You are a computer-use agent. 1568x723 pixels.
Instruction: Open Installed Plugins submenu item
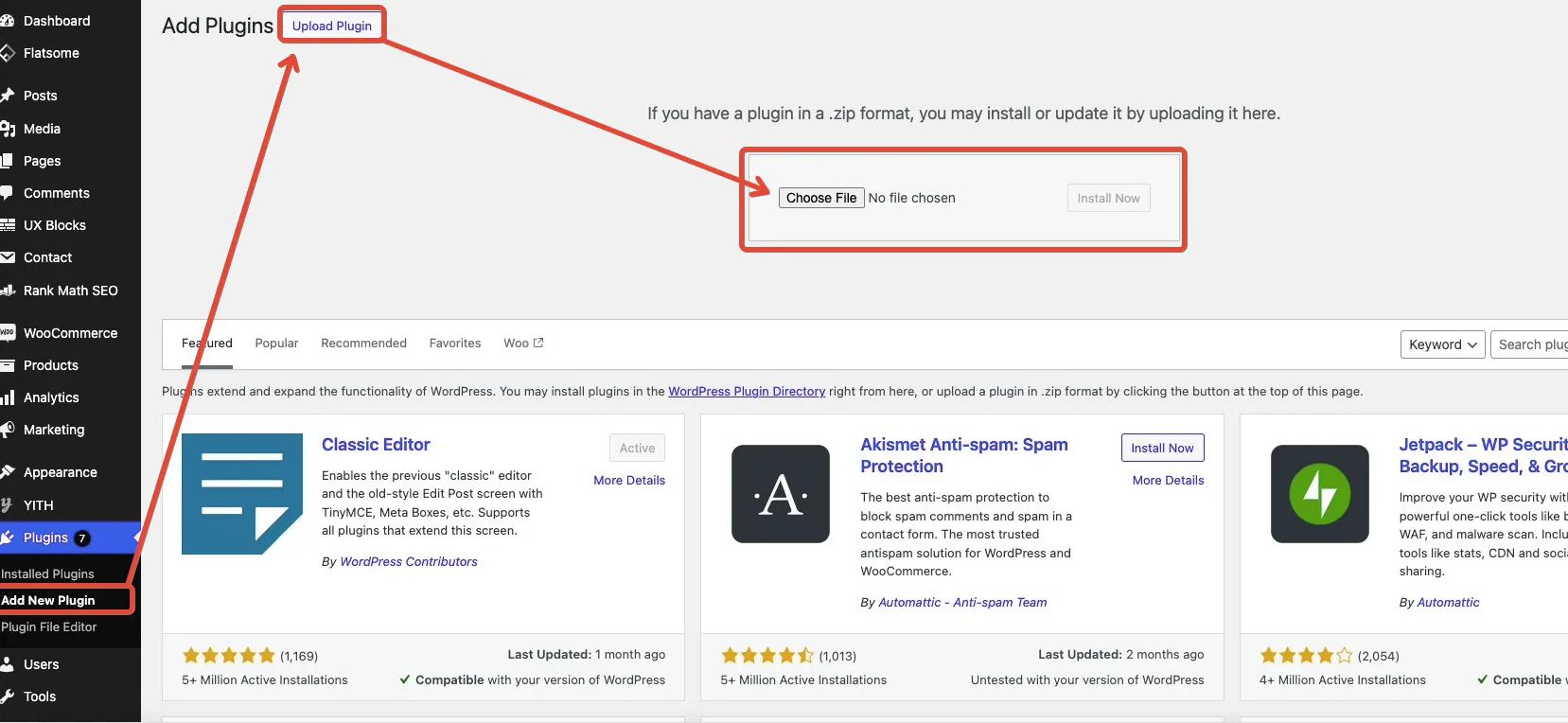click(47, 573)
